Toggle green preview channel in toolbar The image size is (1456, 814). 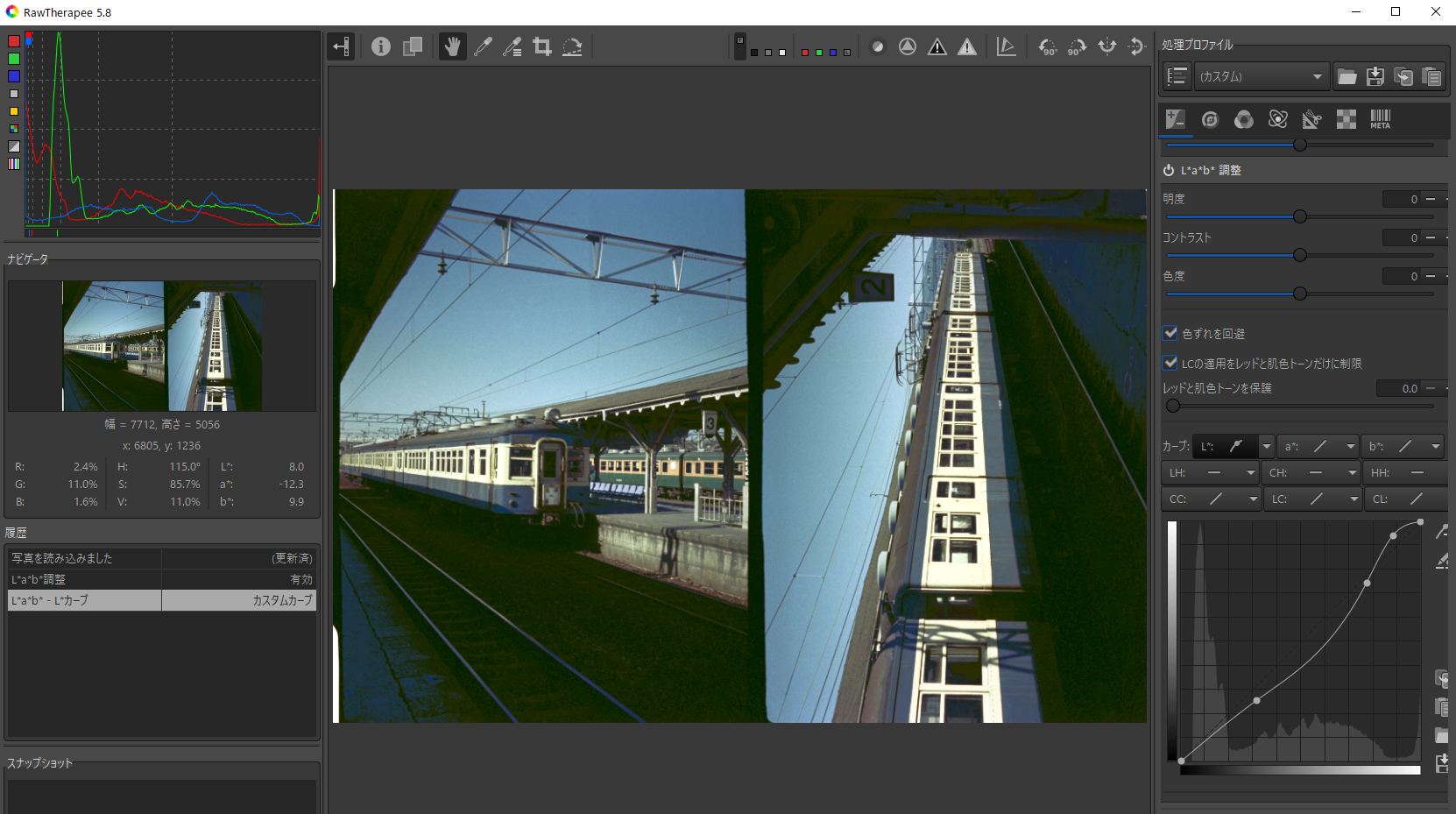819,53
